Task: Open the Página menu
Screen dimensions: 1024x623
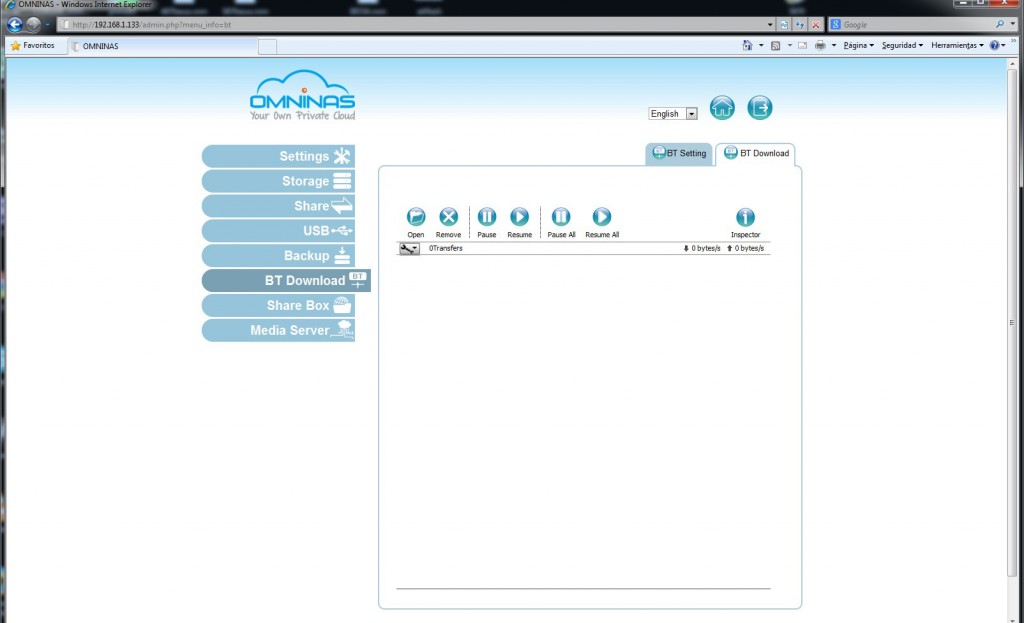Action: [x=858, y=46]
